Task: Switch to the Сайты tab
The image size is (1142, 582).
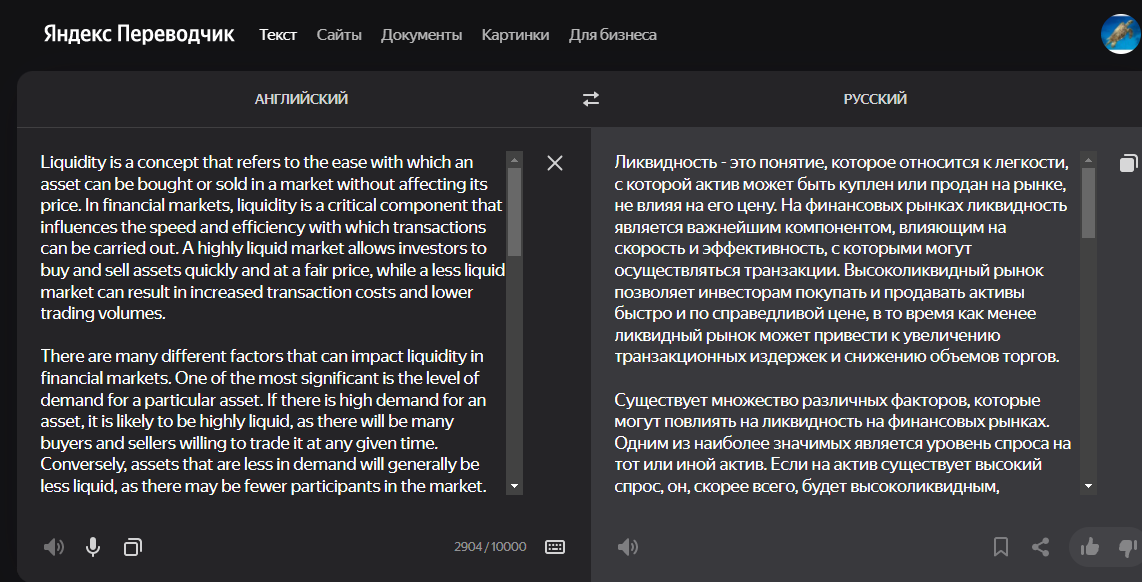Action: [x=339, y=34]
